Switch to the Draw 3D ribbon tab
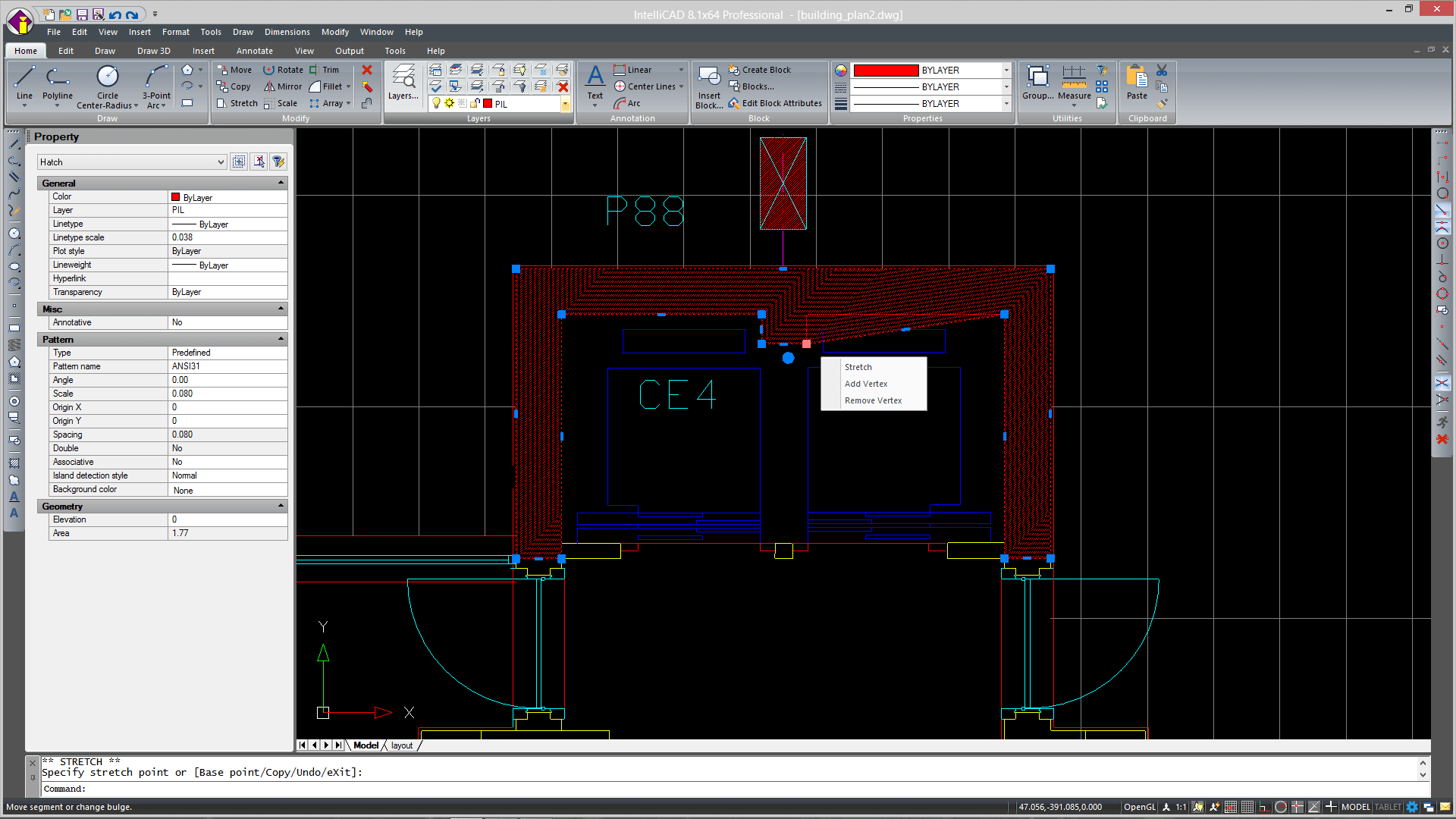Screen dimensions: 1456x819 click(153, 51)
